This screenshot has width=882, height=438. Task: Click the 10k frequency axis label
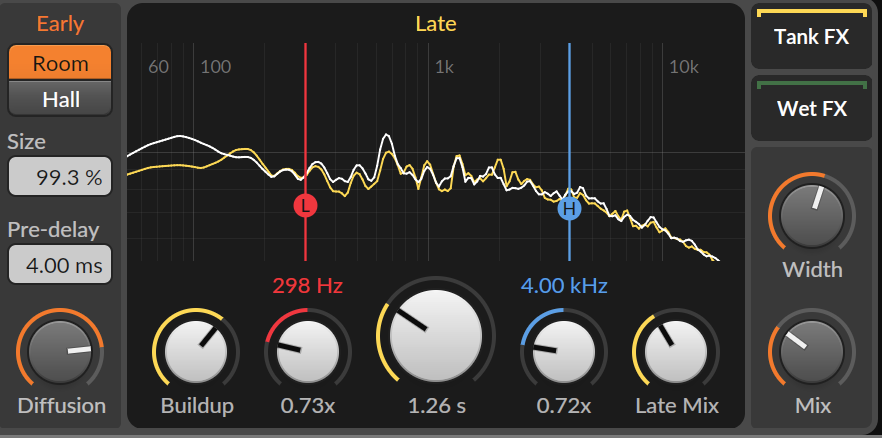click(684, 67)
